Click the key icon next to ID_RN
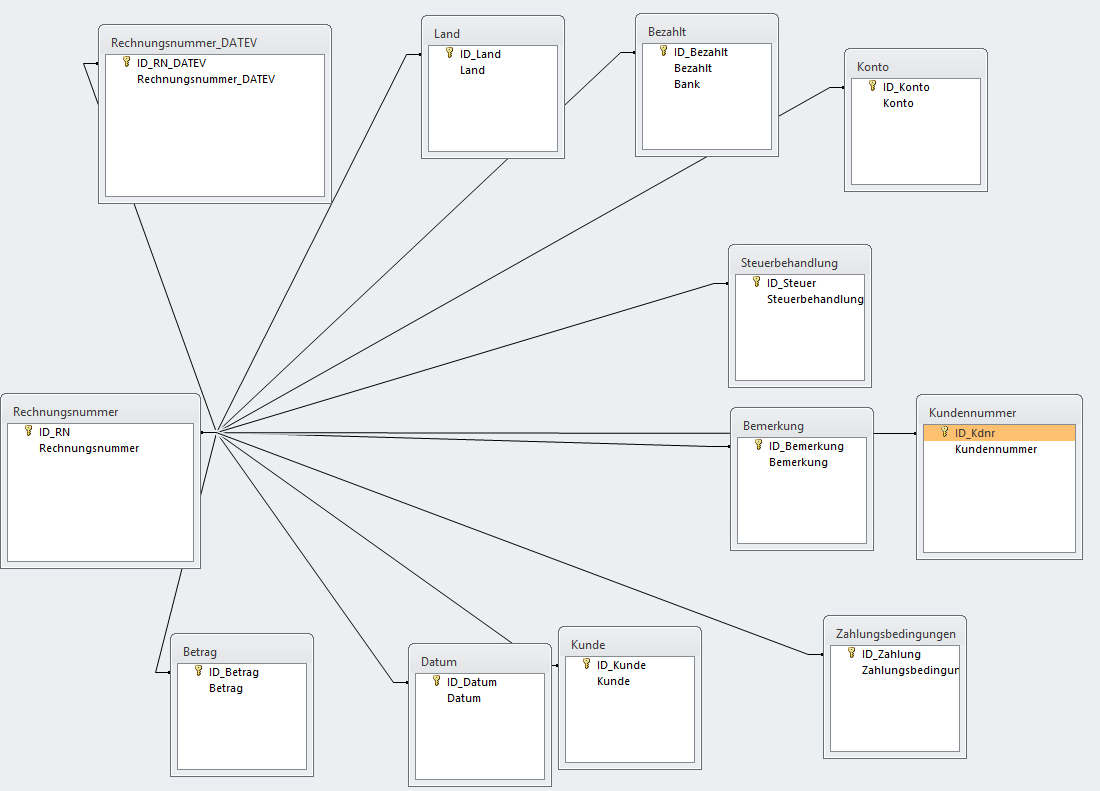 coord(29,431)
